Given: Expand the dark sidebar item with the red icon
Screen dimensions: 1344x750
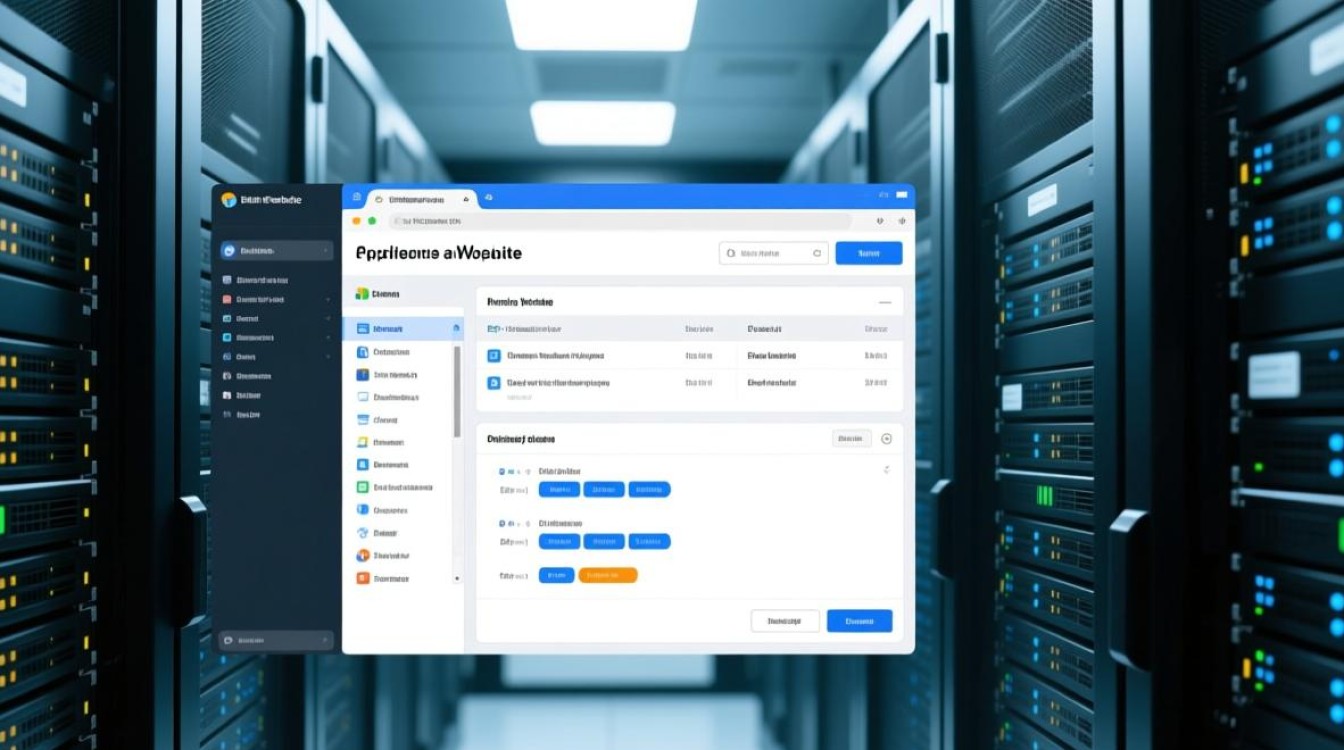Looking at the screenshot, I should pos(328,299).
